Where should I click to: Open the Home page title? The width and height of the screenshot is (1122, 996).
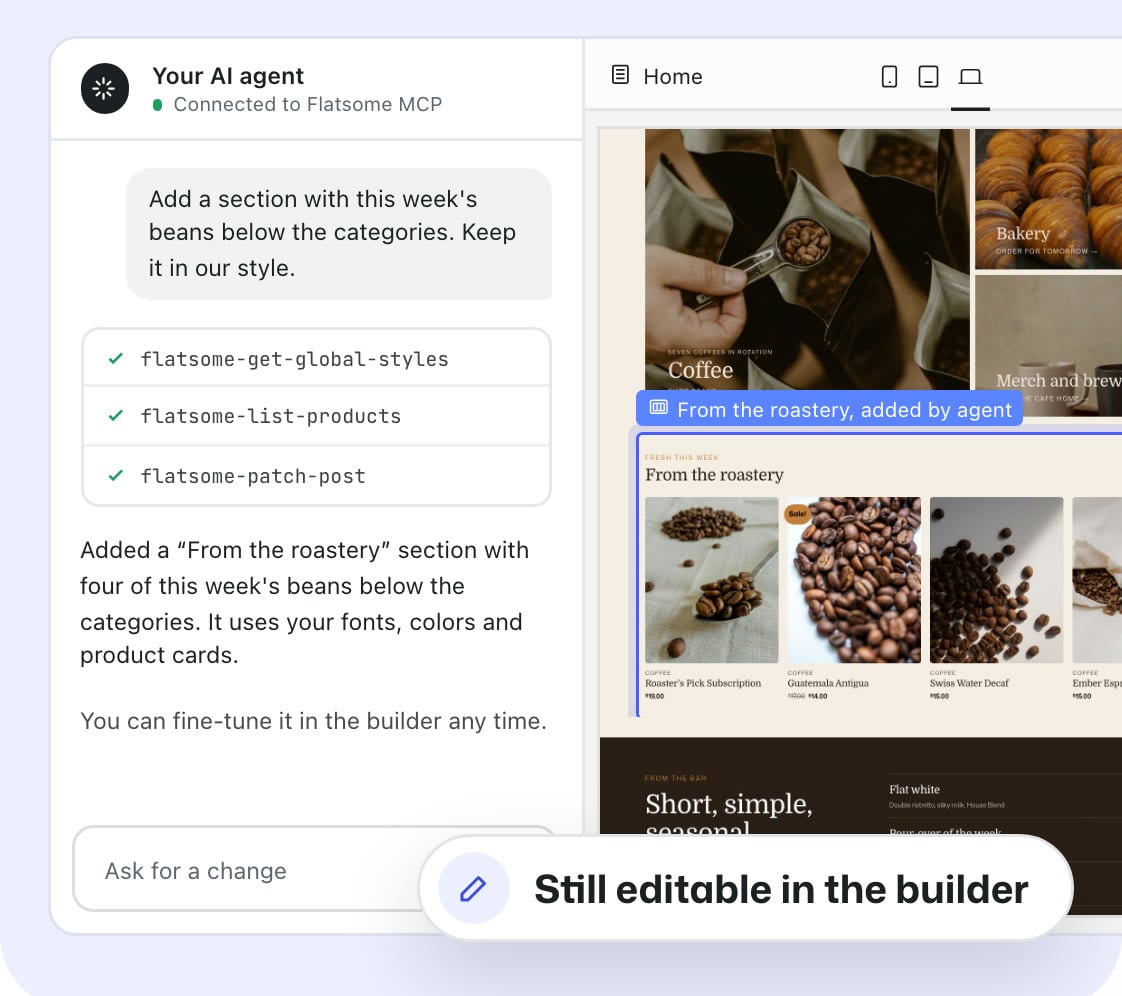[x=673, y=77]
